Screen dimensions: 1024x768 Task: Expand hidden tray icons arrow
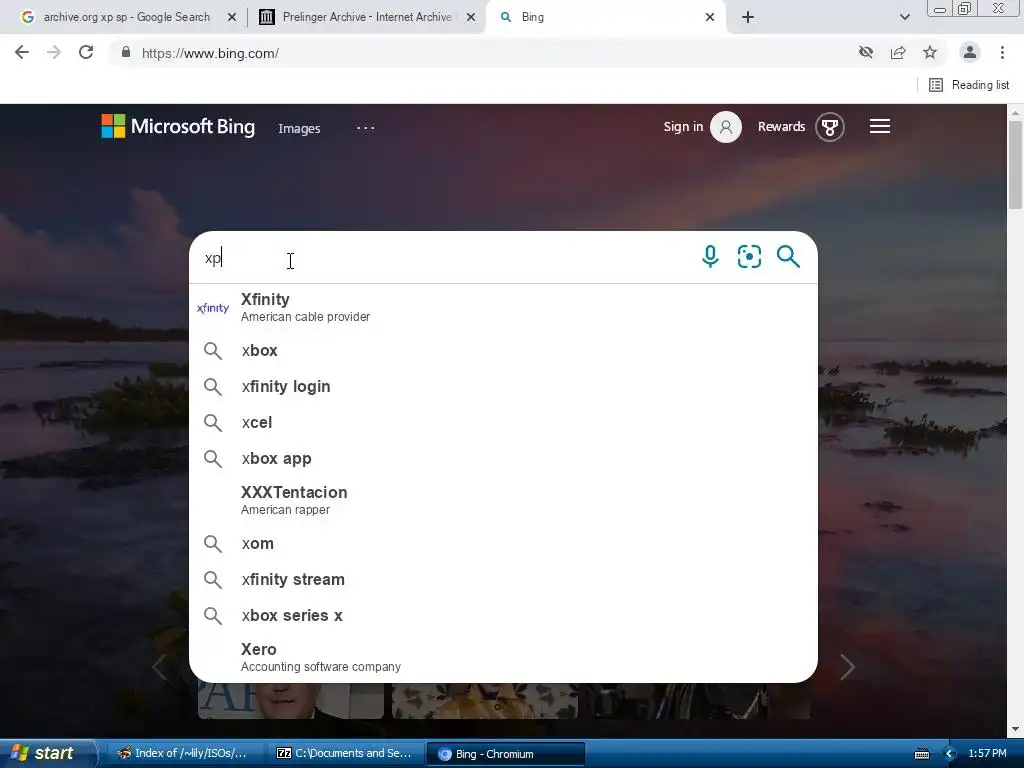(950, 754)
